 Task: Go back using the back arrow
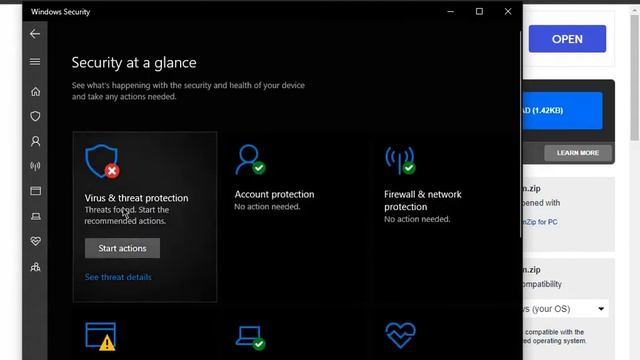pos(35,34)
